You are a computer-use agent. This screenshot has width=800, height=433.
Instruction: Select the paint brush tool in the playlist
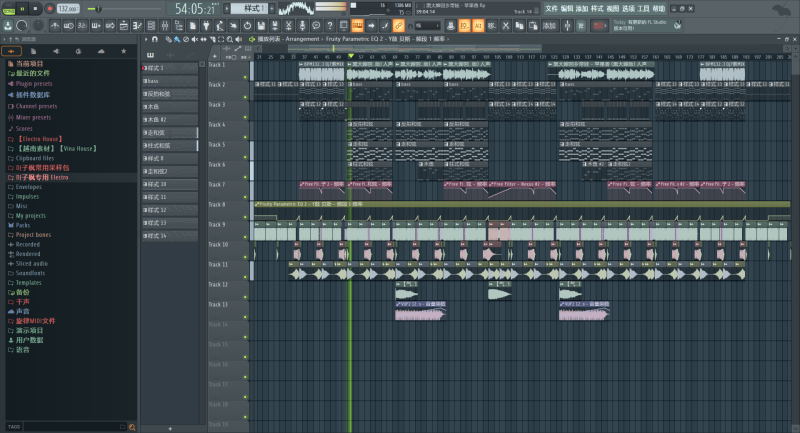[x=177, y=39]
